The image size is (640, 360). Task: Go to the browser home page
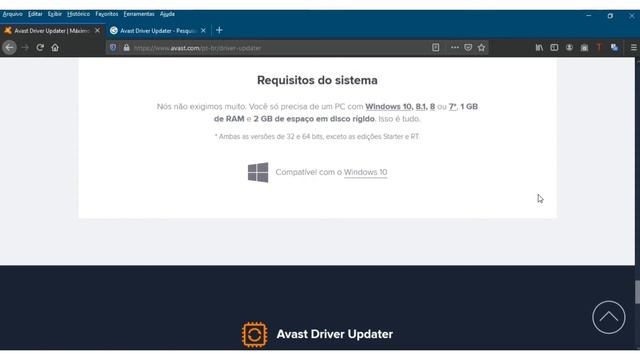(55, 48)
